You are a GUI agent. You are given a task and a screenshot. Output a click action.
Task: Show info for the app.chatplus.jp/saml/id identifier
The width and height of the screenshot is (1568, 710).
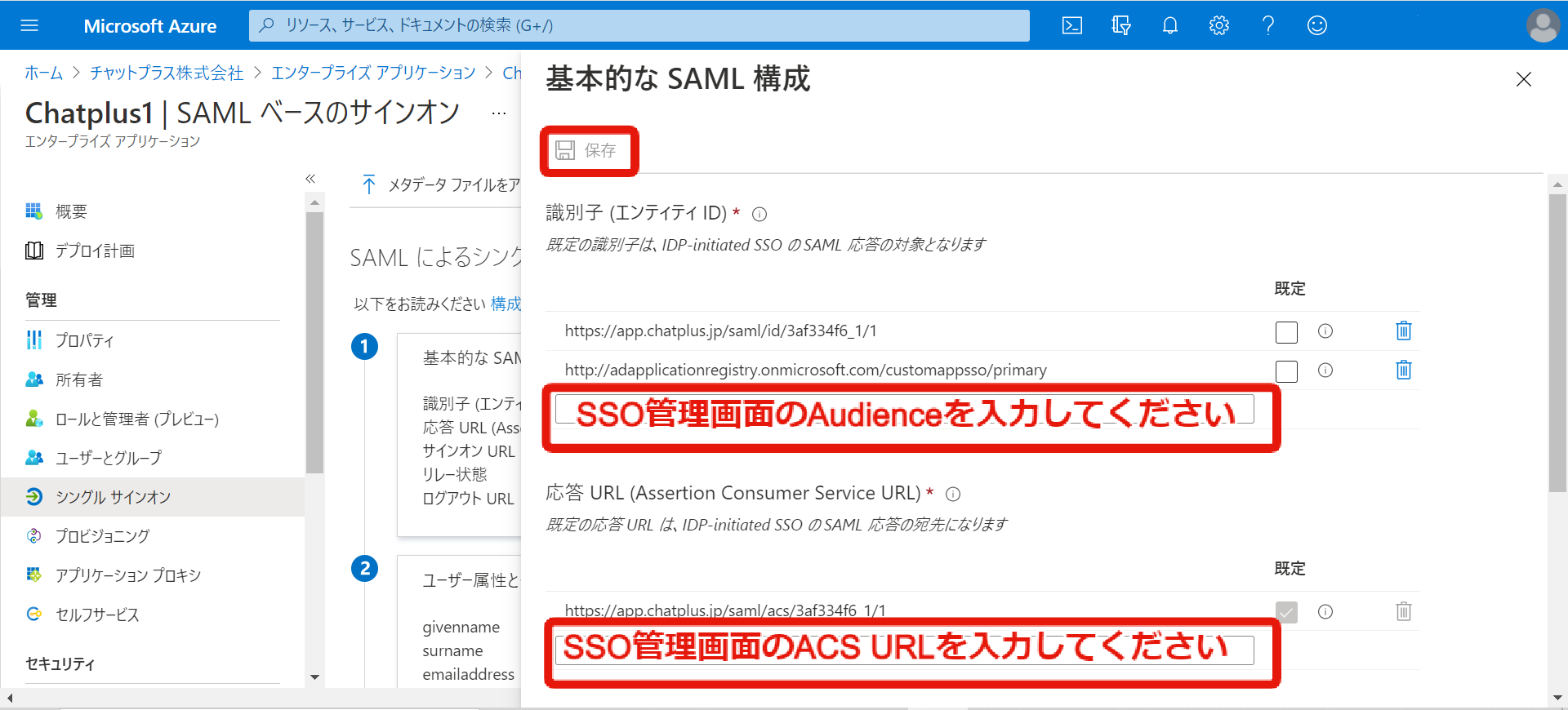[x=1325, y=331]
